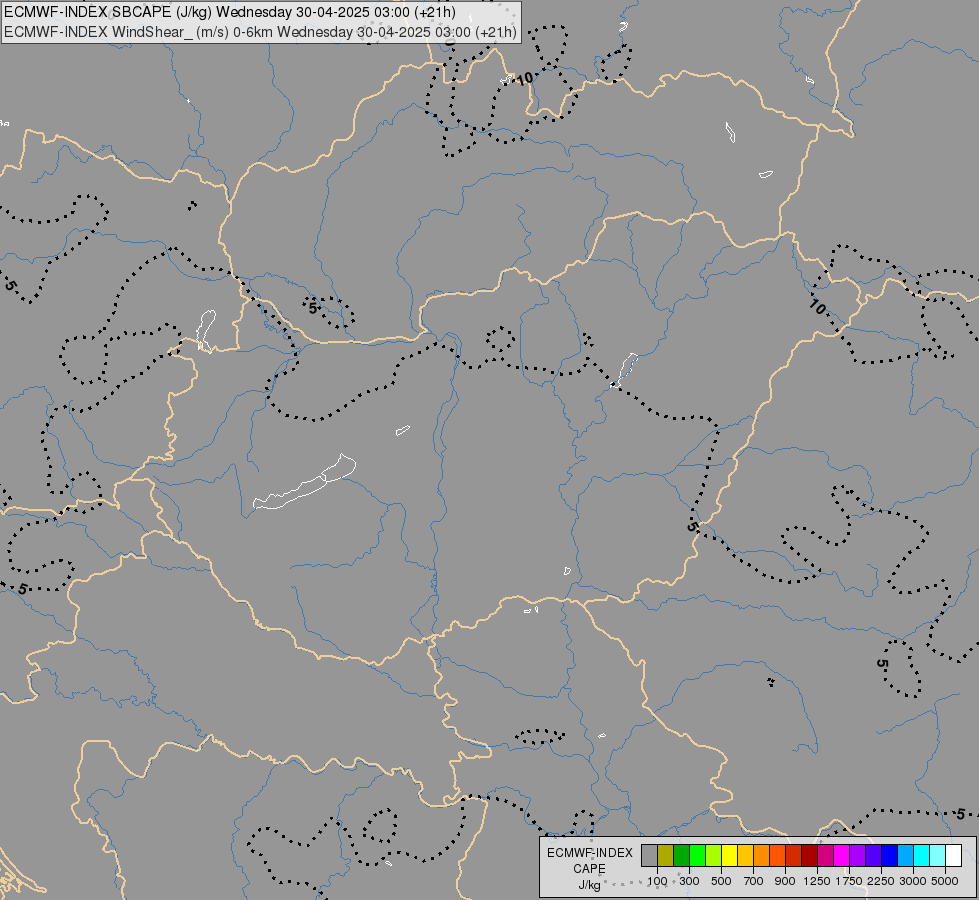Screen dimensions: 979x900
Task: Click the large elongated white-outlined lake
Action: pos(305,484)
